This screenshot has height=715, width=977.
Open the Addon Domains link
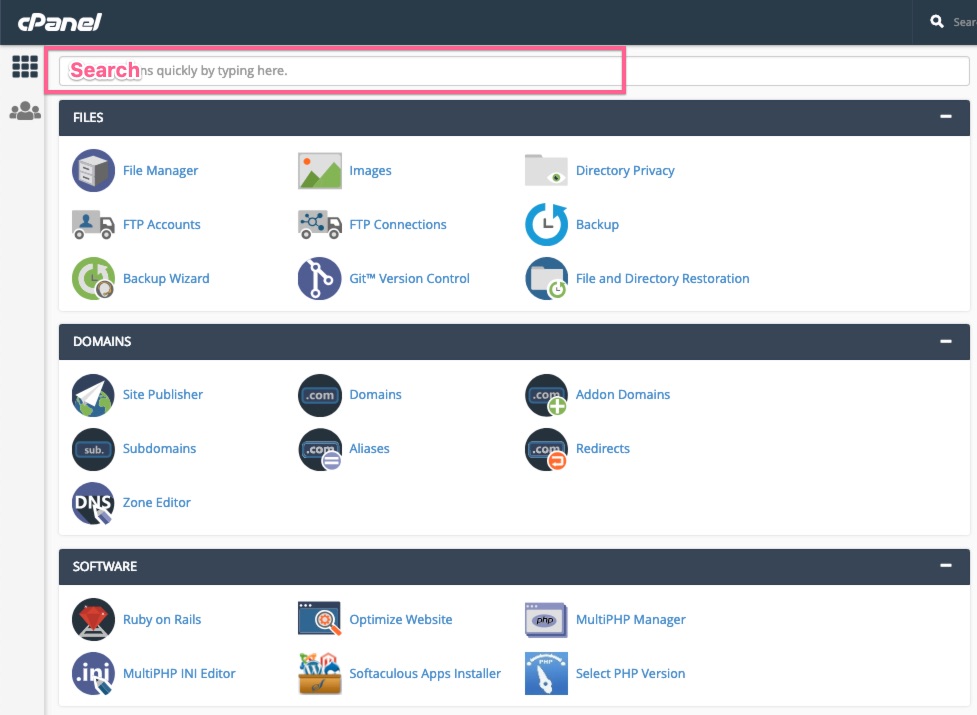[622, 395]
